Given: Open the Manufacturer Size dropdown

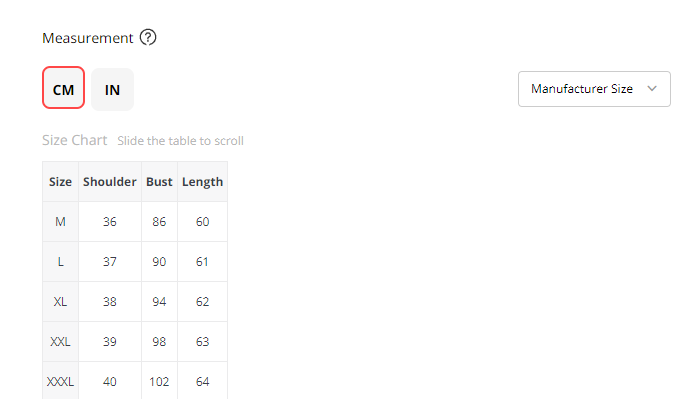Looking at the screenshot, I should click(x=594, y=89).
